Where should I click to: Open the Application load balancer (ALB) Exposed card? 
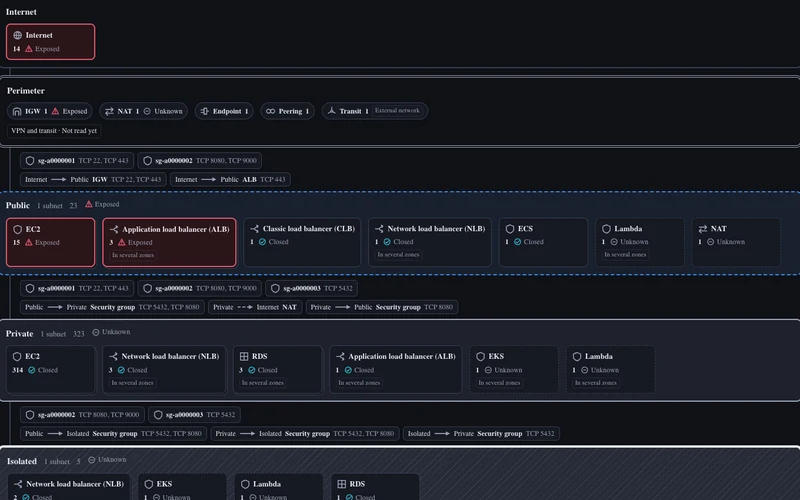point(169,242)
